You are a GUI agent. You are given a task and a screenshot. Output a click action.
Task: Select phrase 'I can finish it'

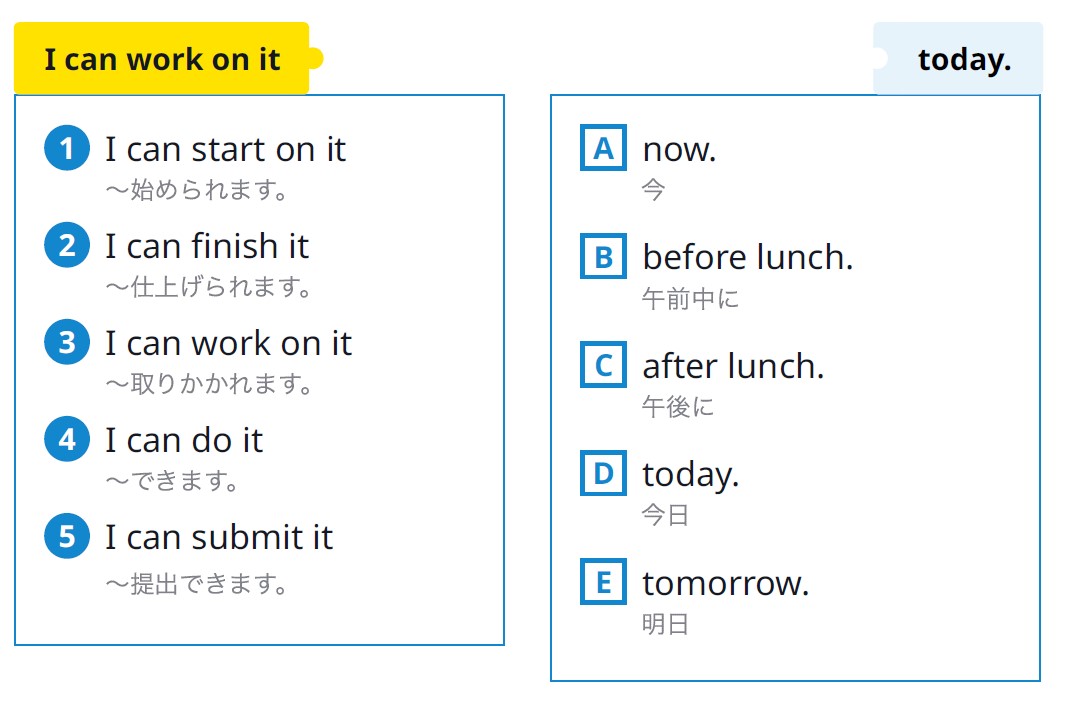[x=207, y=246]
